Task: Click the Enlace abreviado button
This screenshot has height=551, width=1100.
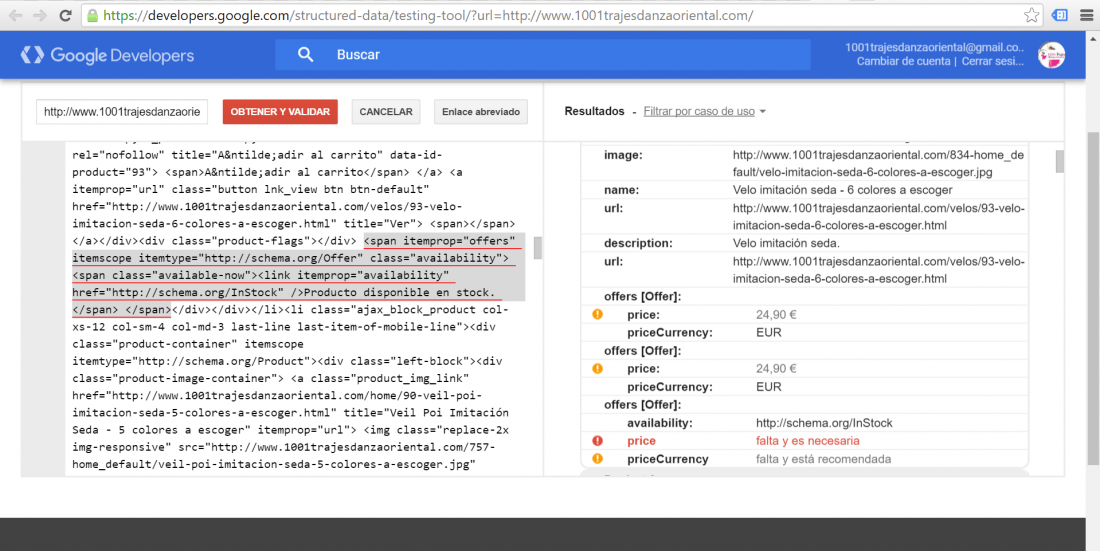Action: [x=481, y=112]
